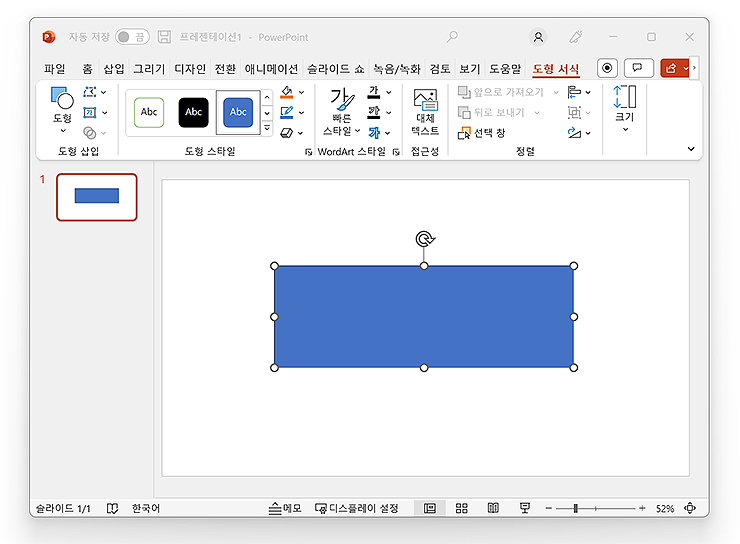The height and width of the screenshot is (544, 740).
Task: Click the blue rectangle shape on slide
Action: (424, 317)
